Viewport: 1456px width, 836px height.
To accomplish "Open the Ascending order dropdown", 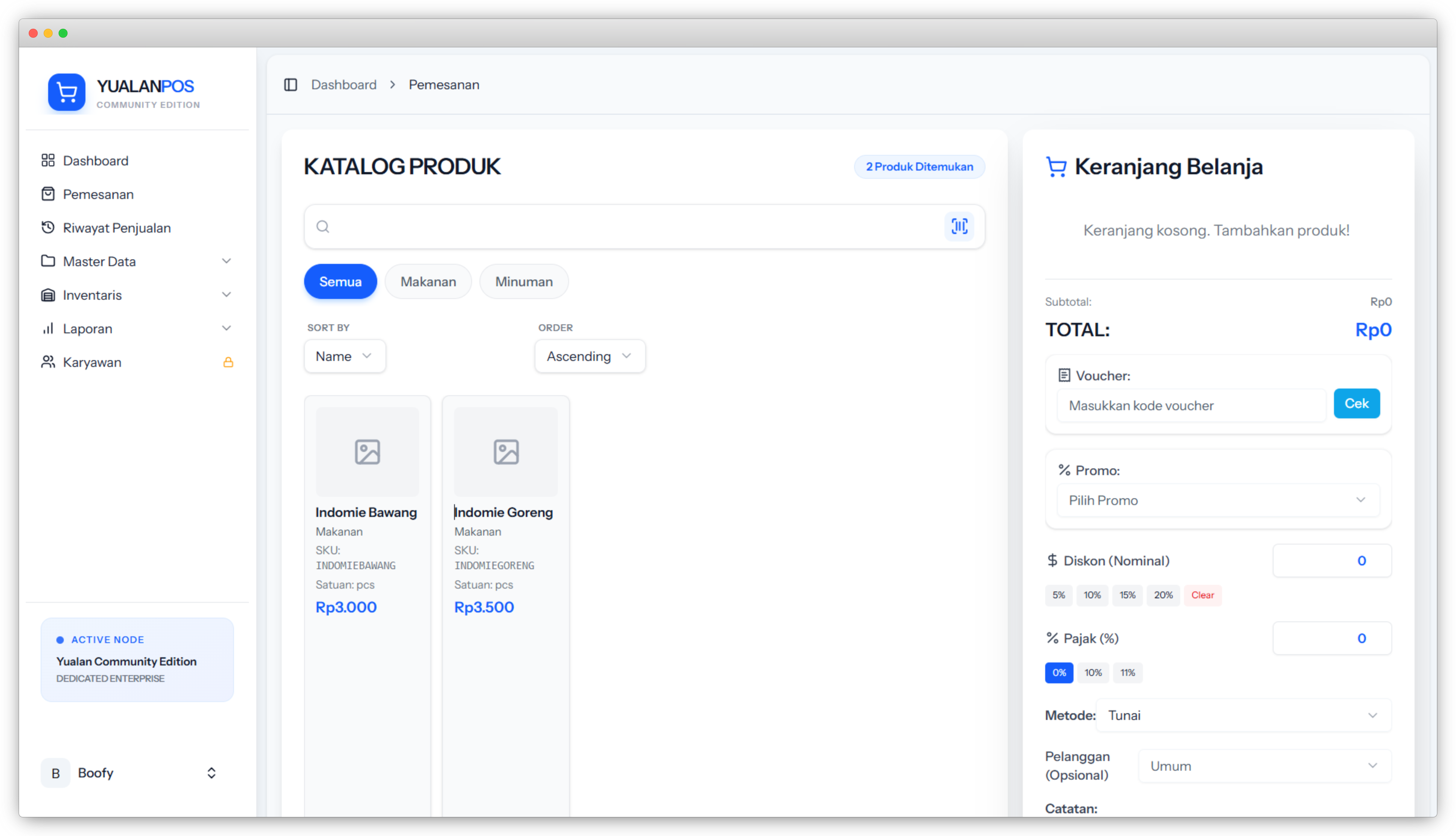I will click(x=590, y=356).
